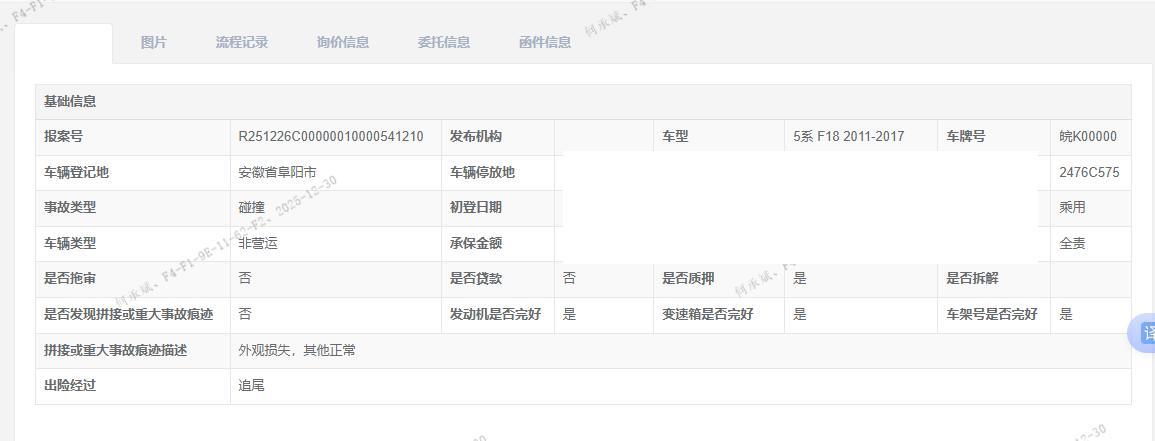Open the 流程记录 tab
Viewport: 1155px width, 441px height.
coord(241,42)
